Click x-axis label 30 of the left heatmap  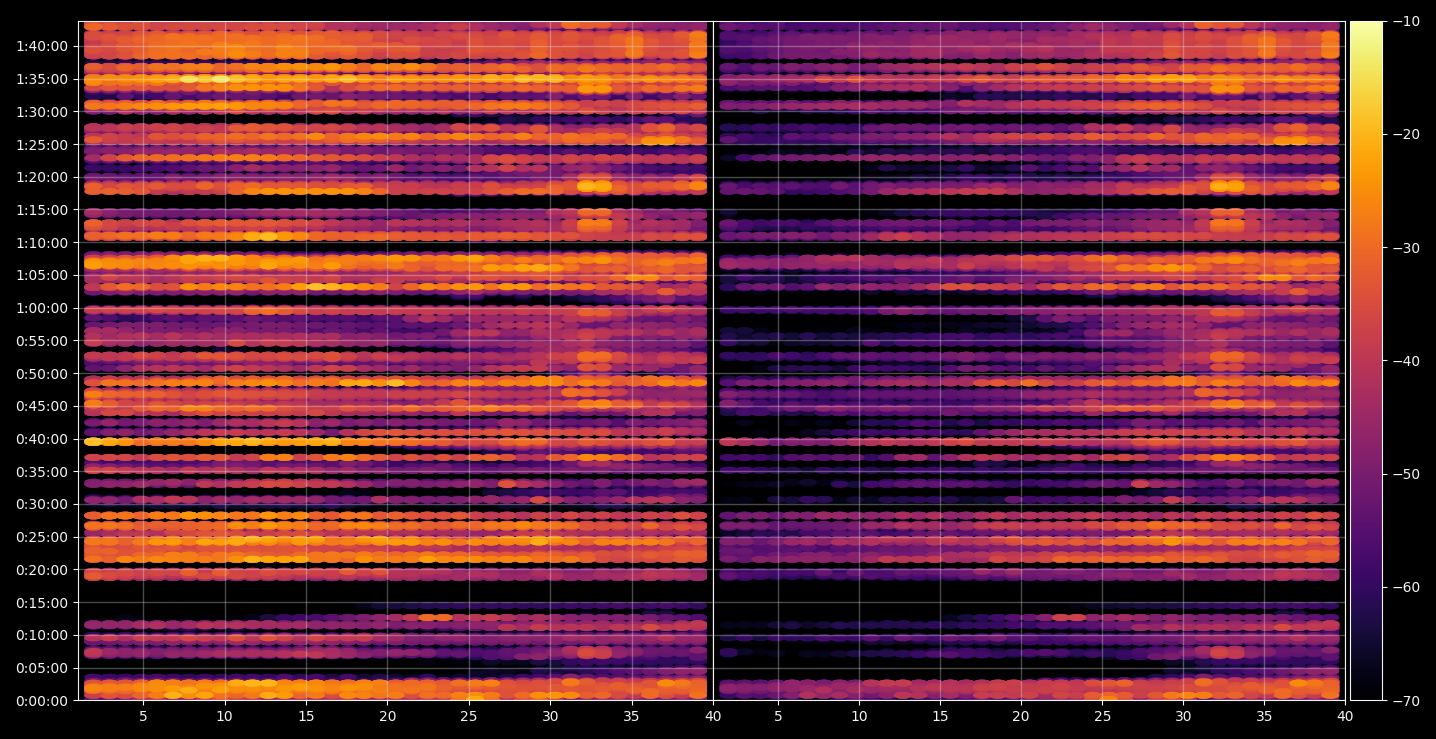pyautogui.click(x=550, y=716)
